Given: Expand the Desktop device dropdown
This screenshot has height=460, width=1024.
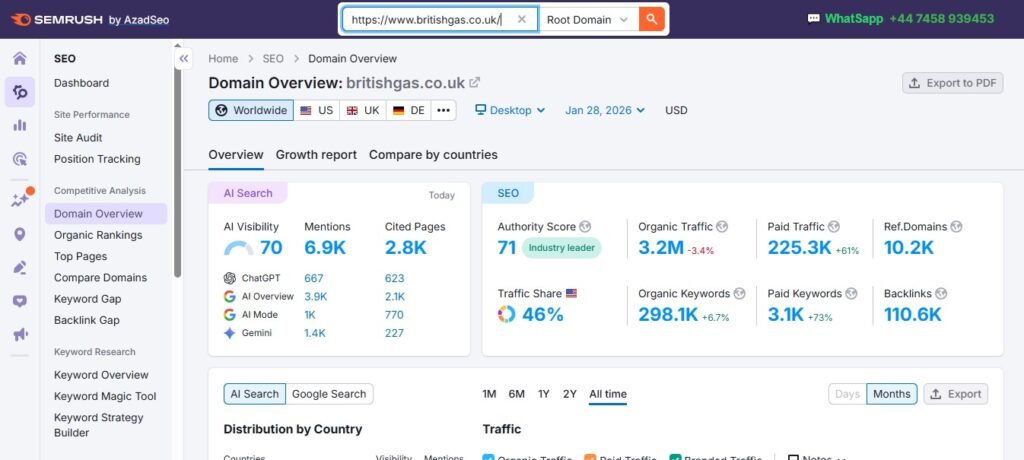Looking at the screenshot, I should click(510, 110).
